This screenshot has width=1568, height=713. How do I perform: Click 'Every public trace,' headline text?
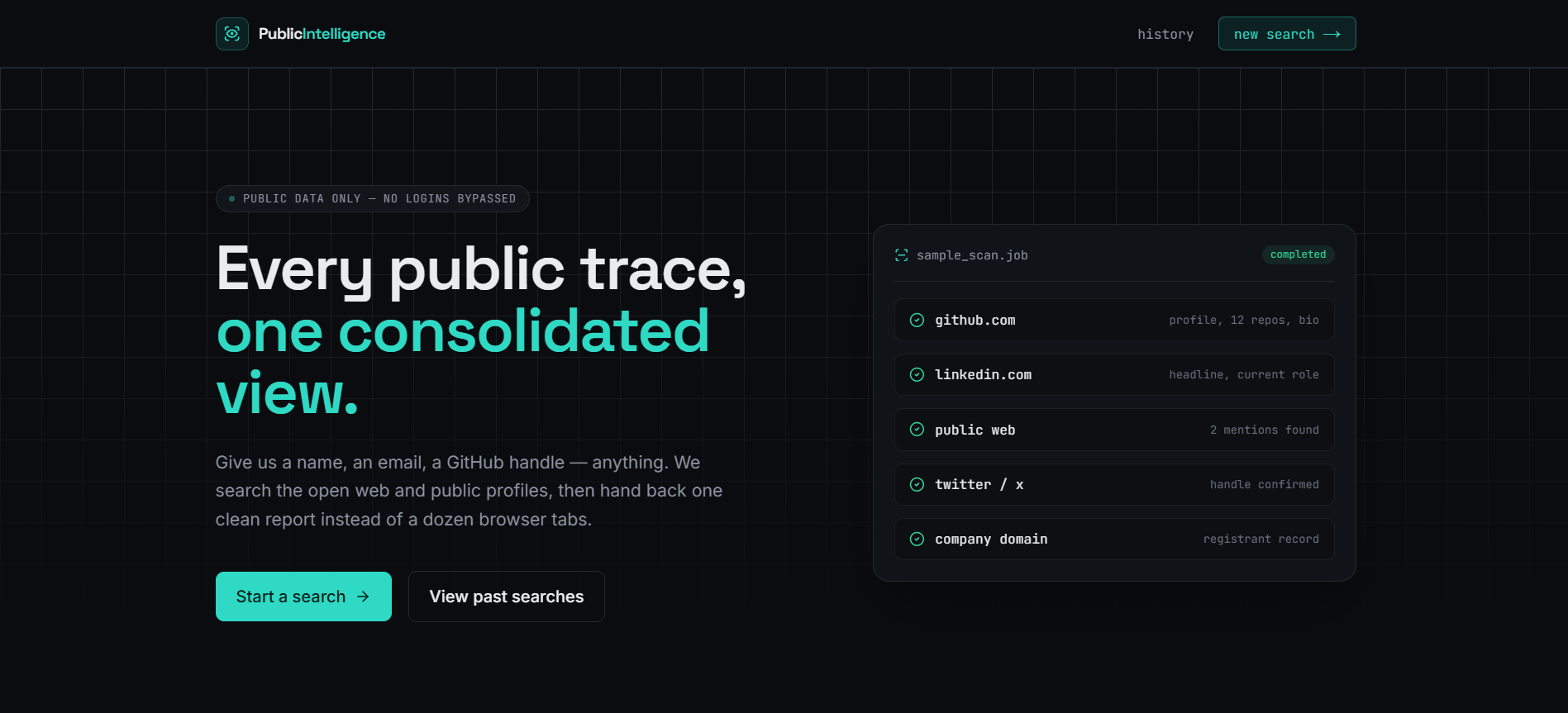pos(481,270)
